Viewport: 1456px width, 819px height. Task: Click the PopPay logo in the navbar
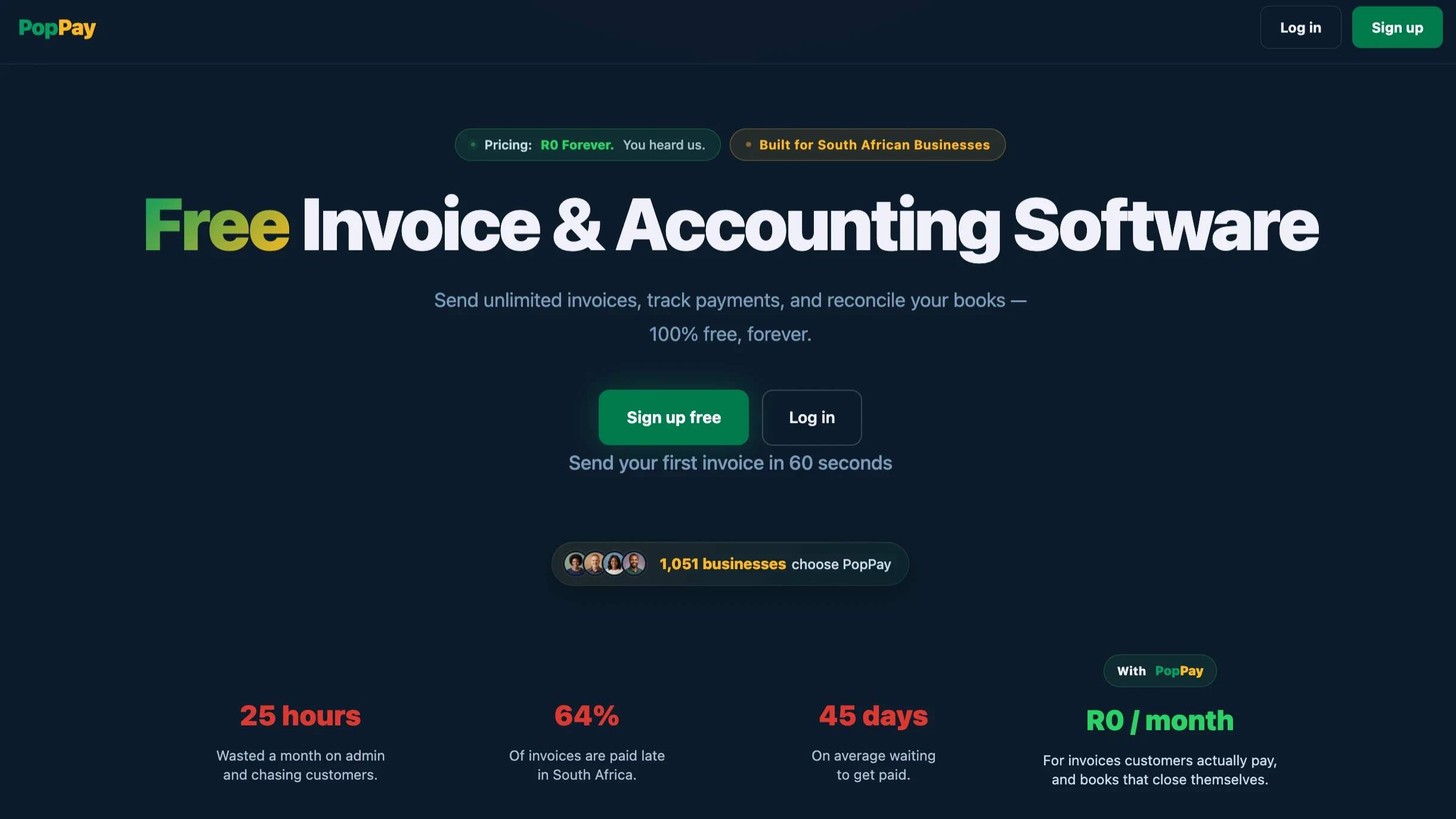tap(57, 27)
